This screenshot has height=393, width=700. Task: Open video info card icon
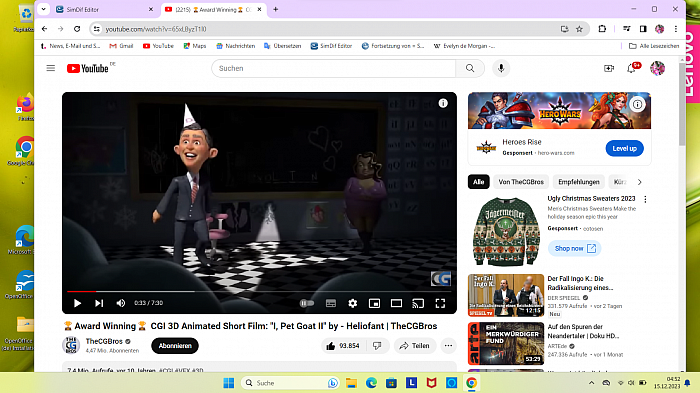(443, 103)
